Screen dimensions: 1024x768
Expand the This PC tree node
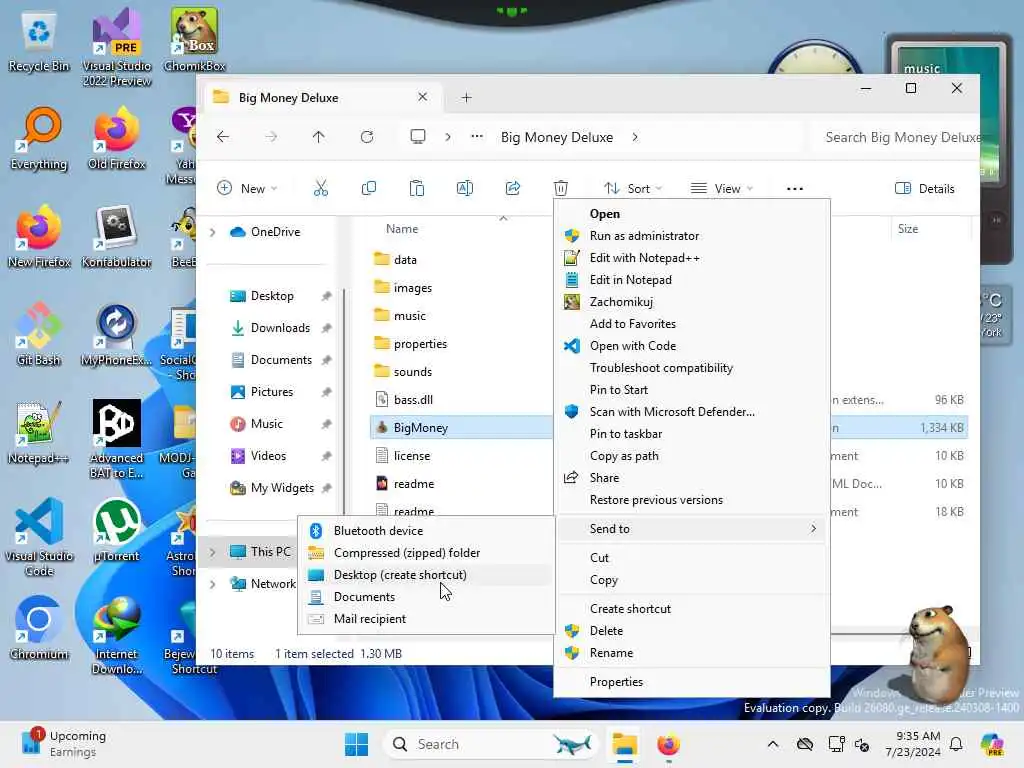212,552
